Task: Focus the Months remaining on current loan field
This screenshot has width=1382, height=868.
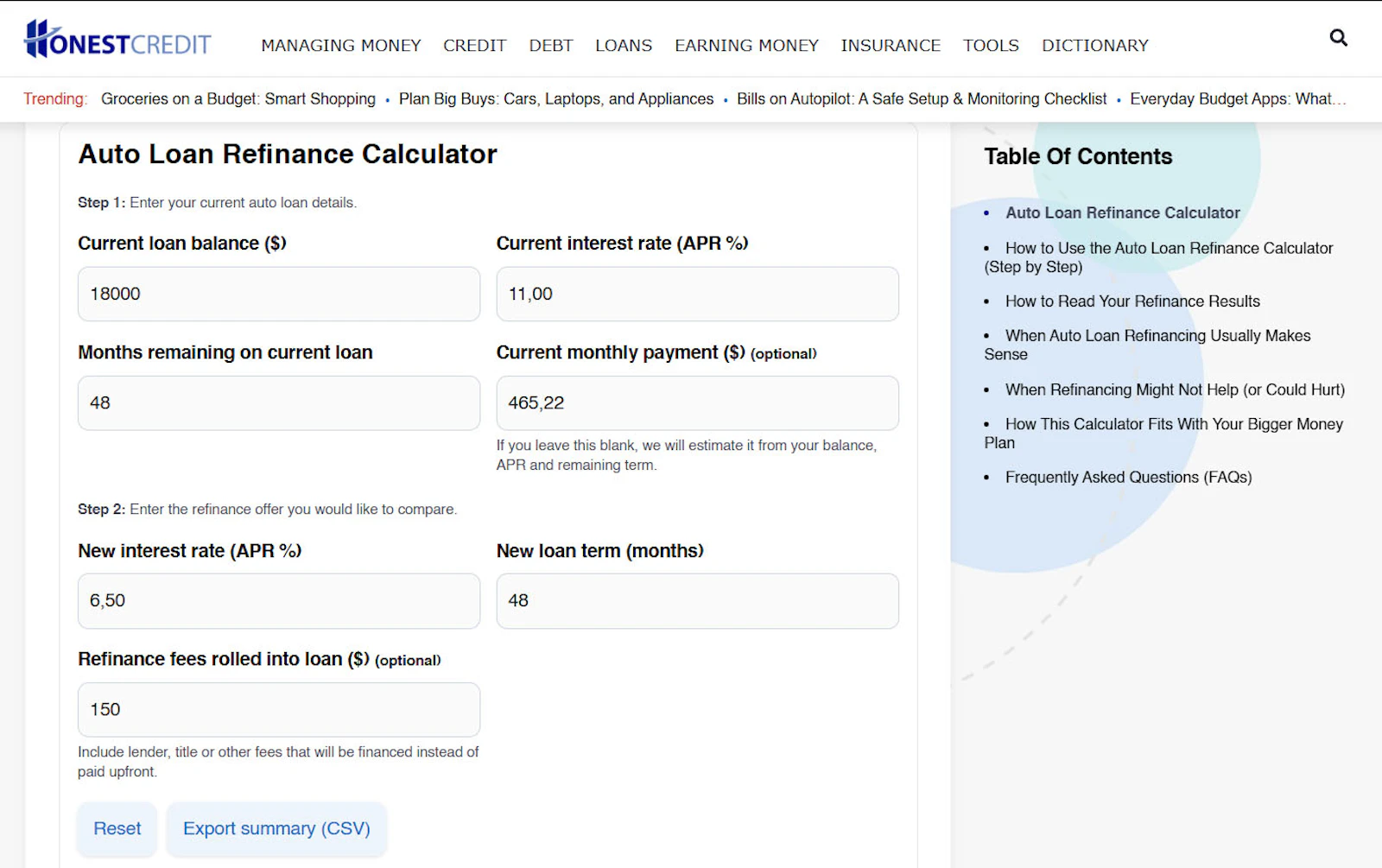Action: click(279, 402)
